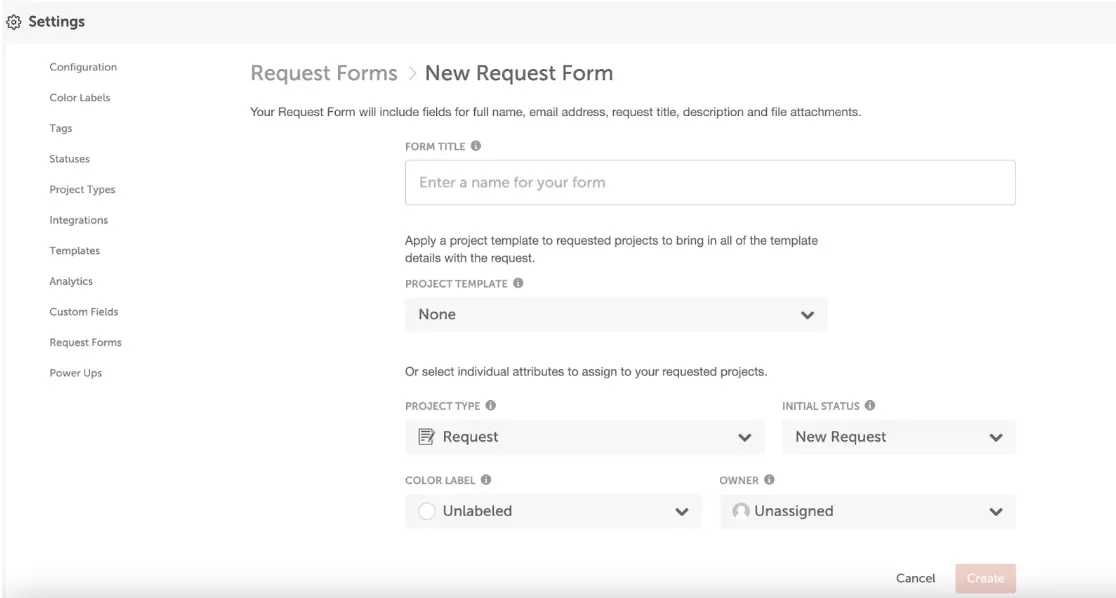This screenshot has width=1116, height=598.
Task: Click the Form Title input field
Action: [710, 183]
